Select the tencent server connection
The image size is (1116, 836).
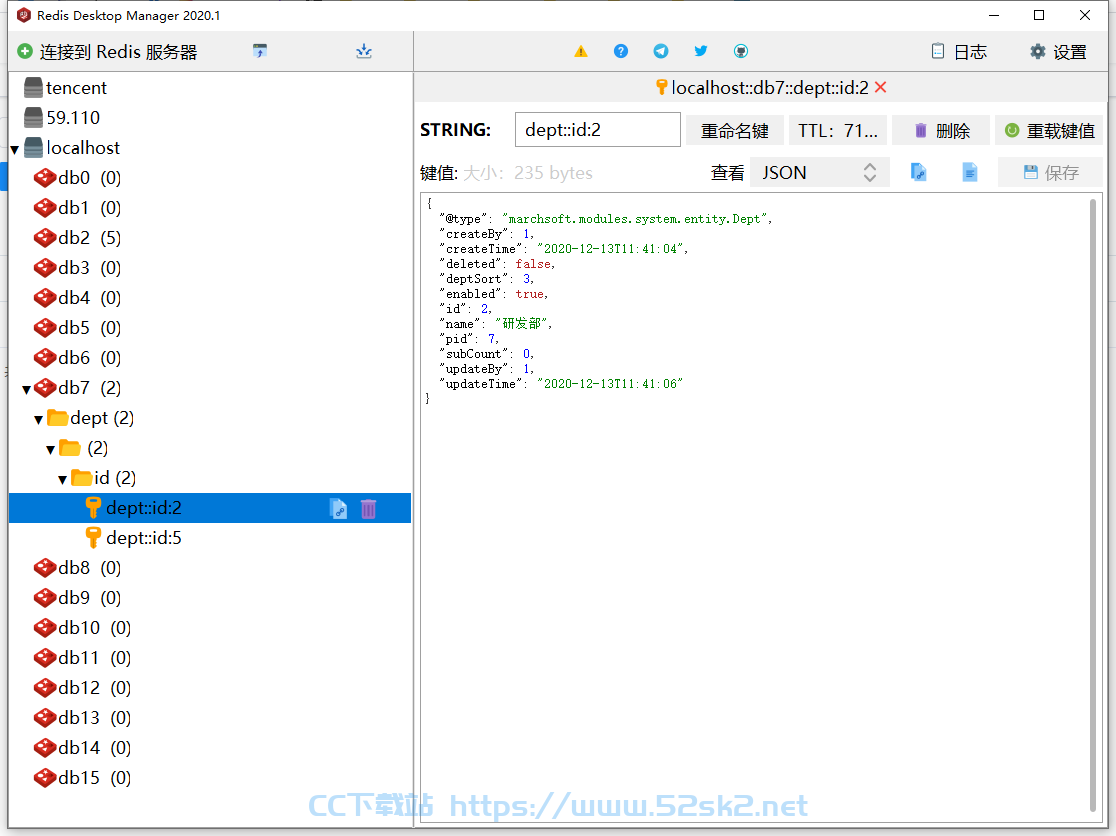[76, 88]
